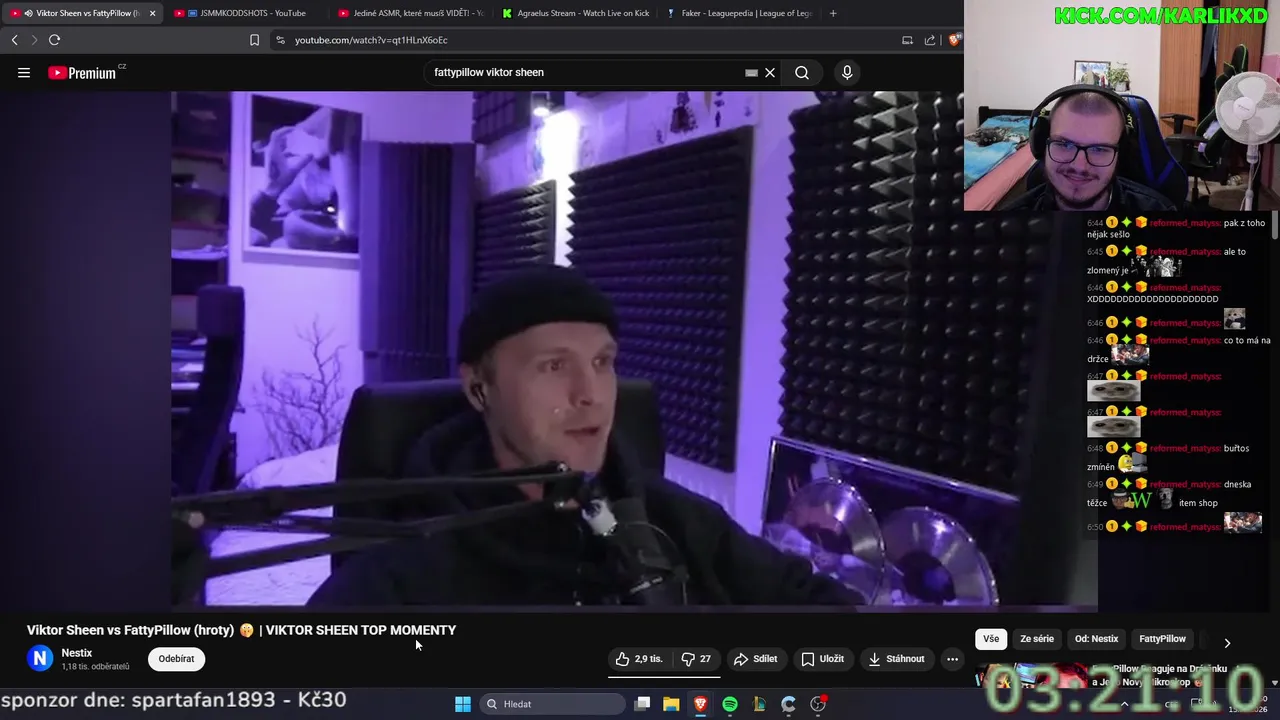Viewport: 1280px width, 720px height.
Task: Open the taskbar search box Hledat
Action: coord(553,704)
